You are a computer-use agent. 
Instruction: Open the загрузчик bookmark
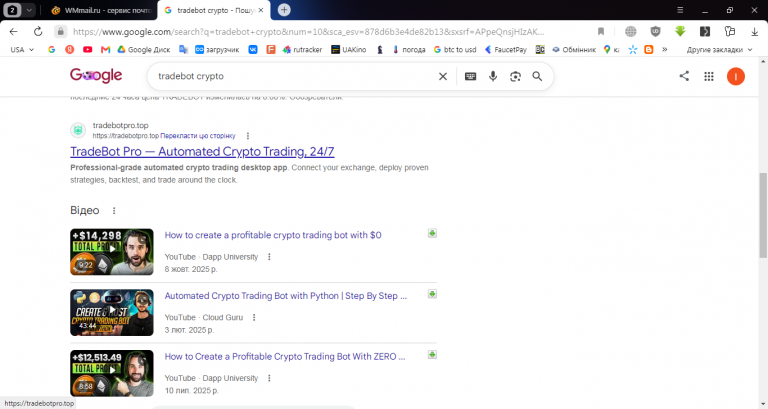217,49
